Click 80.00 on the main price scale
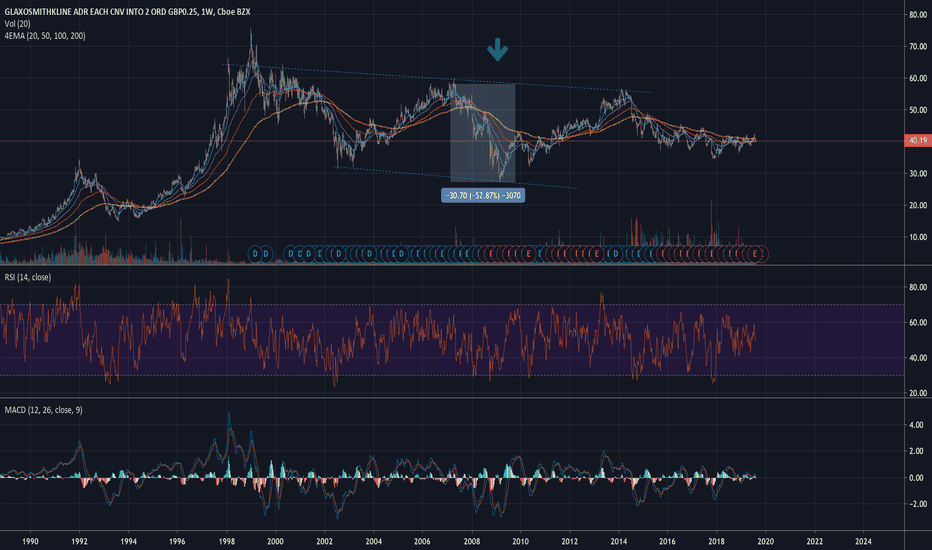 pos(918,15)
